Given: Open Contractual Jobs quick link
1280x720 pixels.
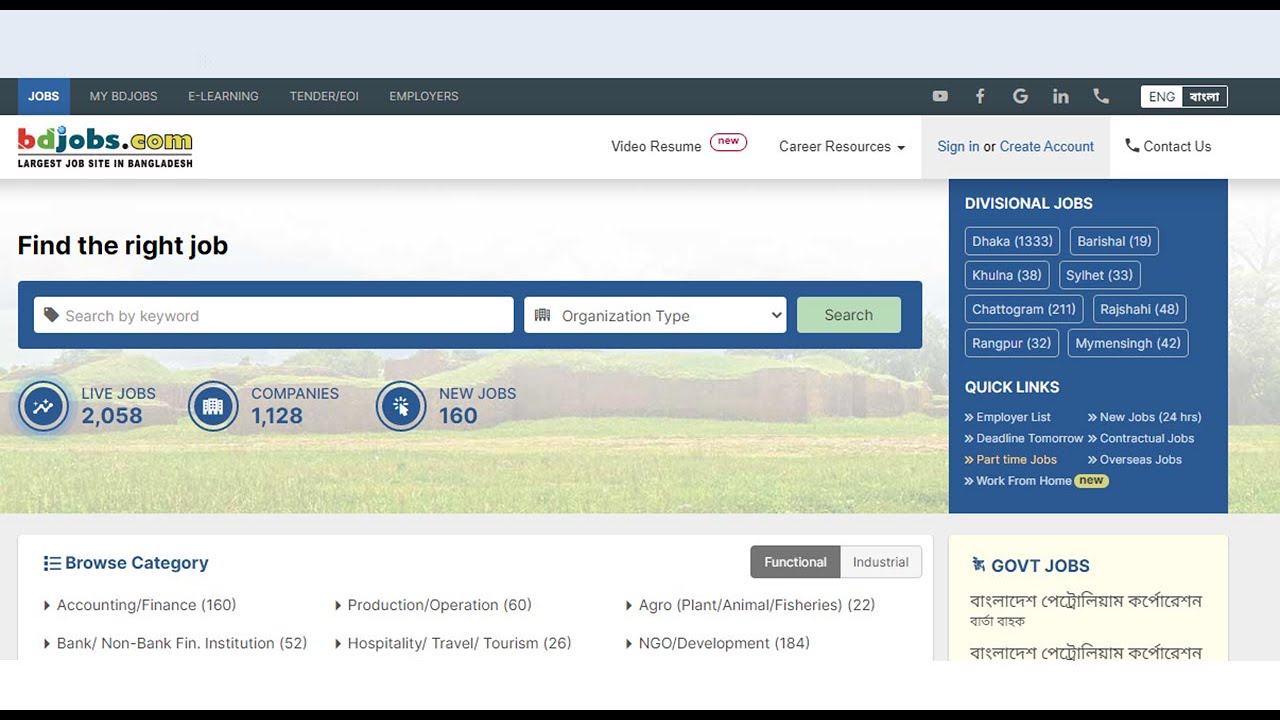Looking at the screenshot, I should click(x=1147, y=438).
